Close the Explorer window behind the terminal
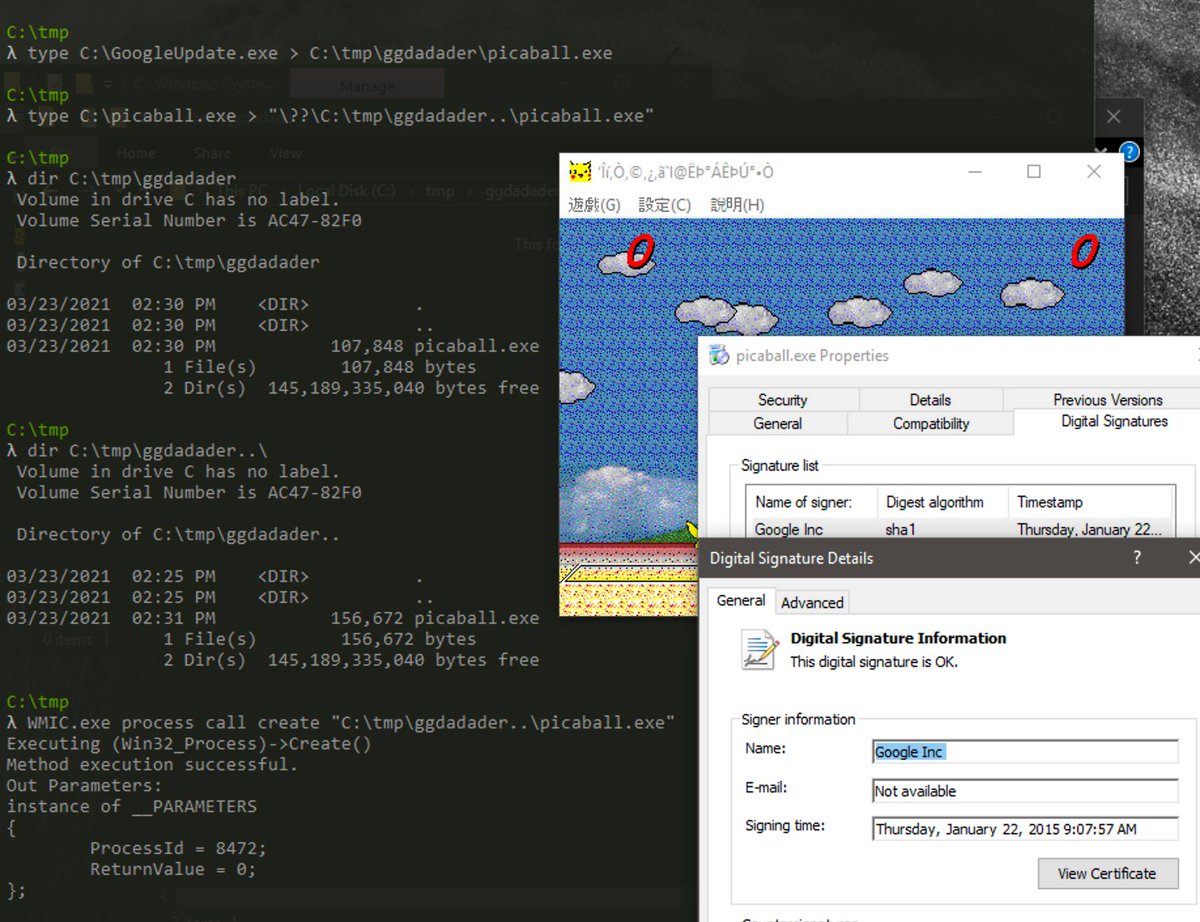Screen dimensions: 1200x922 click(x=1114, y=117)
